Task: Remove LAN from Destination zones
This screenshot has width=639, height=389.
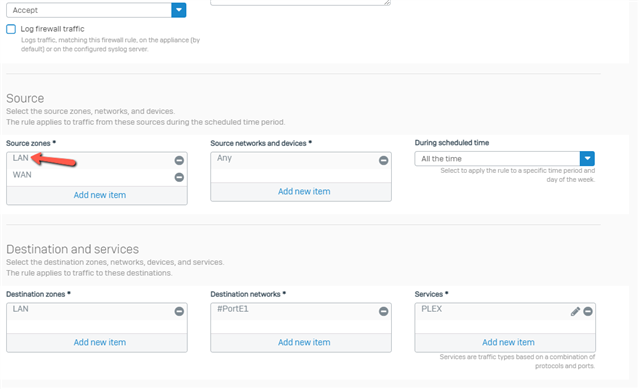Action: click(179, 311)
